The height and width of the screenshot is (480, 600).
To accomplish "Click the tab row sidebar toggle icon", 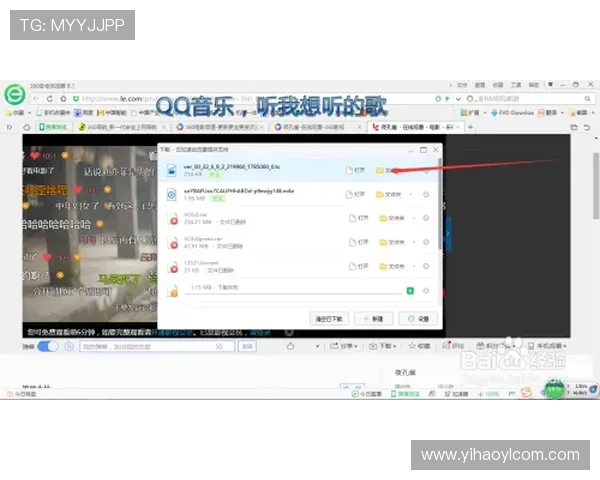I will (x=10, y=127).
